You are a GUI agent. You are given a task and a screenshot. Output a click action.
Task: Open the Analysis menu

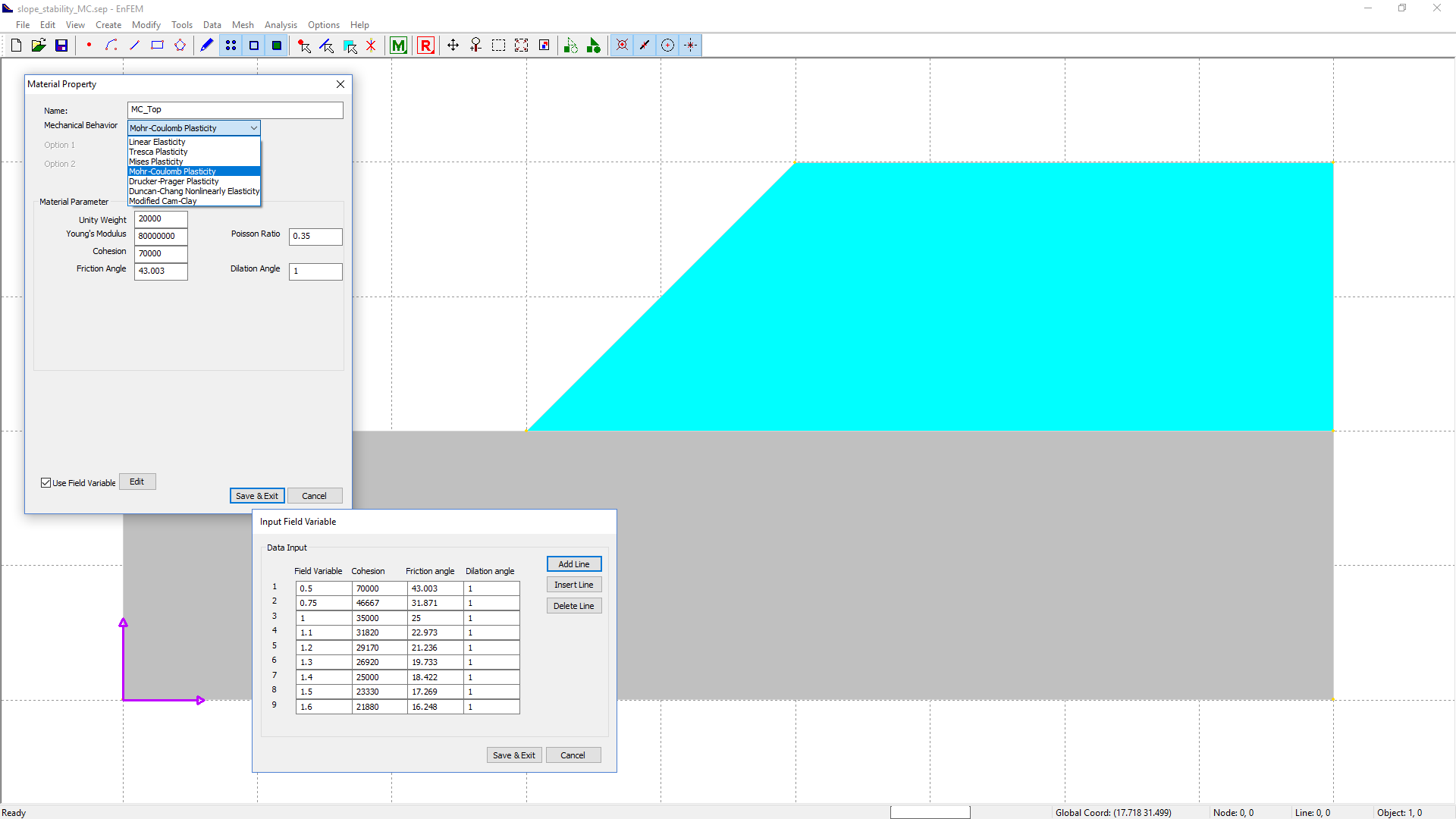(x=281, y=25)
